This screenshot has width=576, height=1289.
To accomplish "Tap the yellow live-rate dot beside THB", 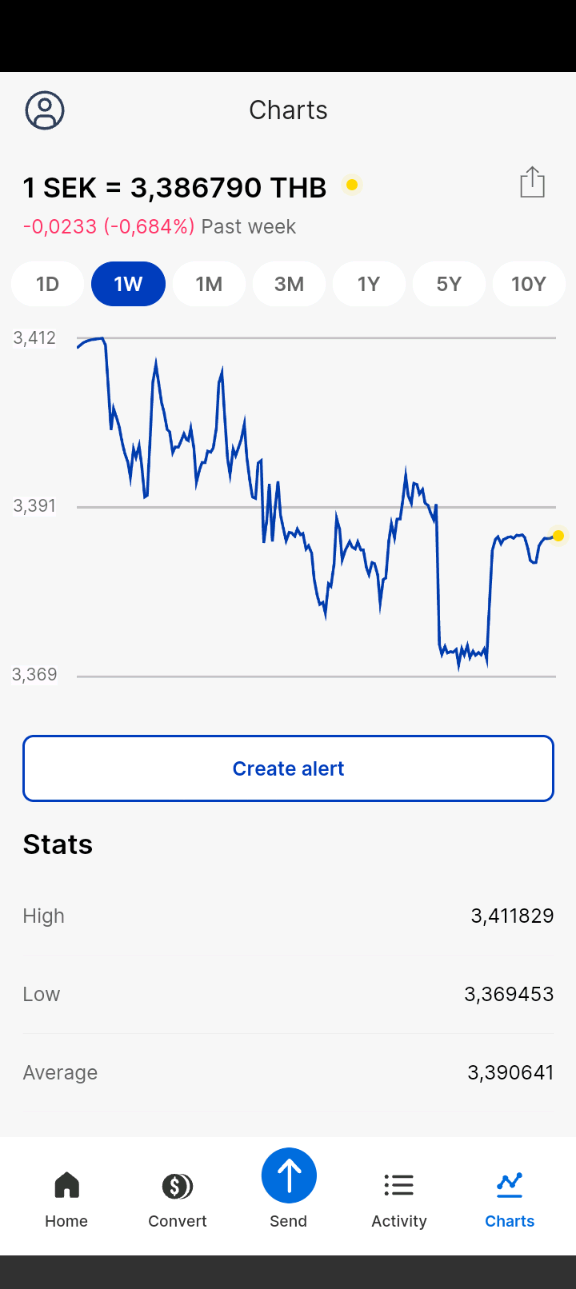I will coord(352,185).
